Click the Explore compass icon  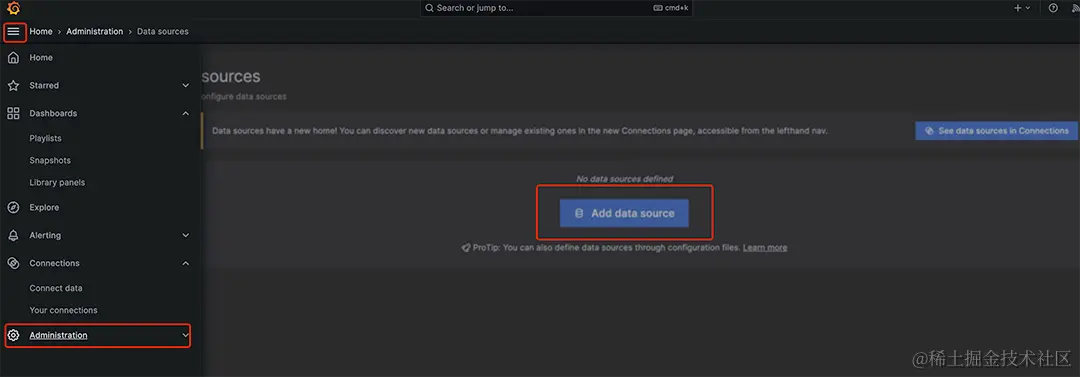(13, 207)
